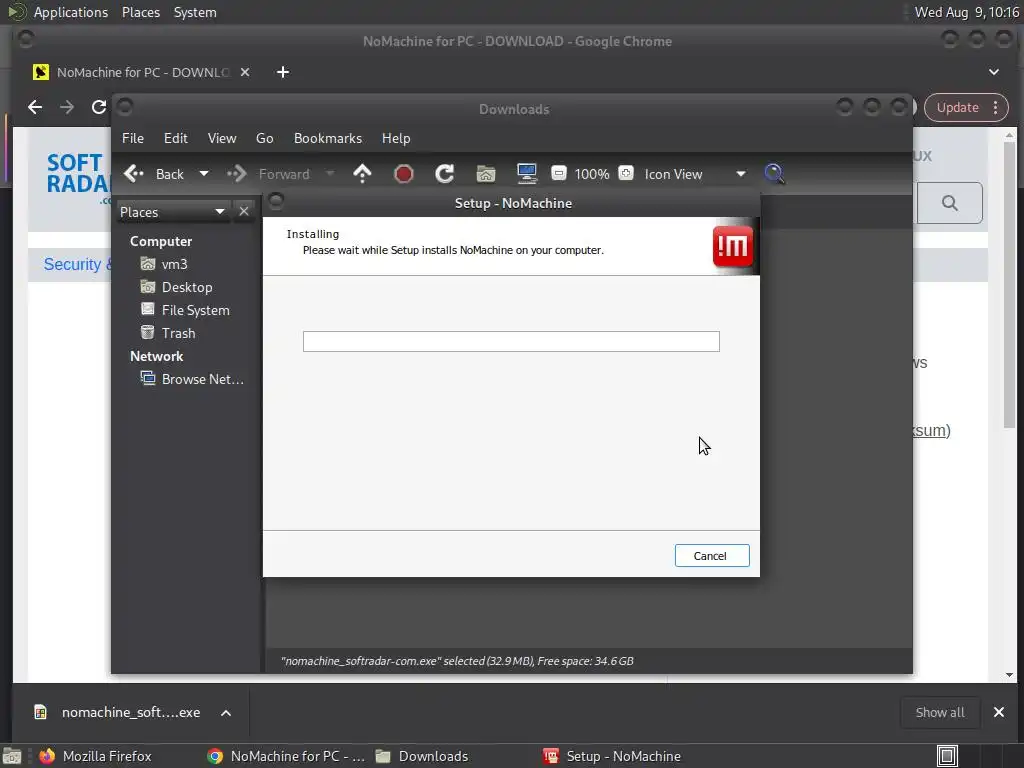Open the View menu in file manager
This screenshot has height=768, width=1024.
pos(221,138)
